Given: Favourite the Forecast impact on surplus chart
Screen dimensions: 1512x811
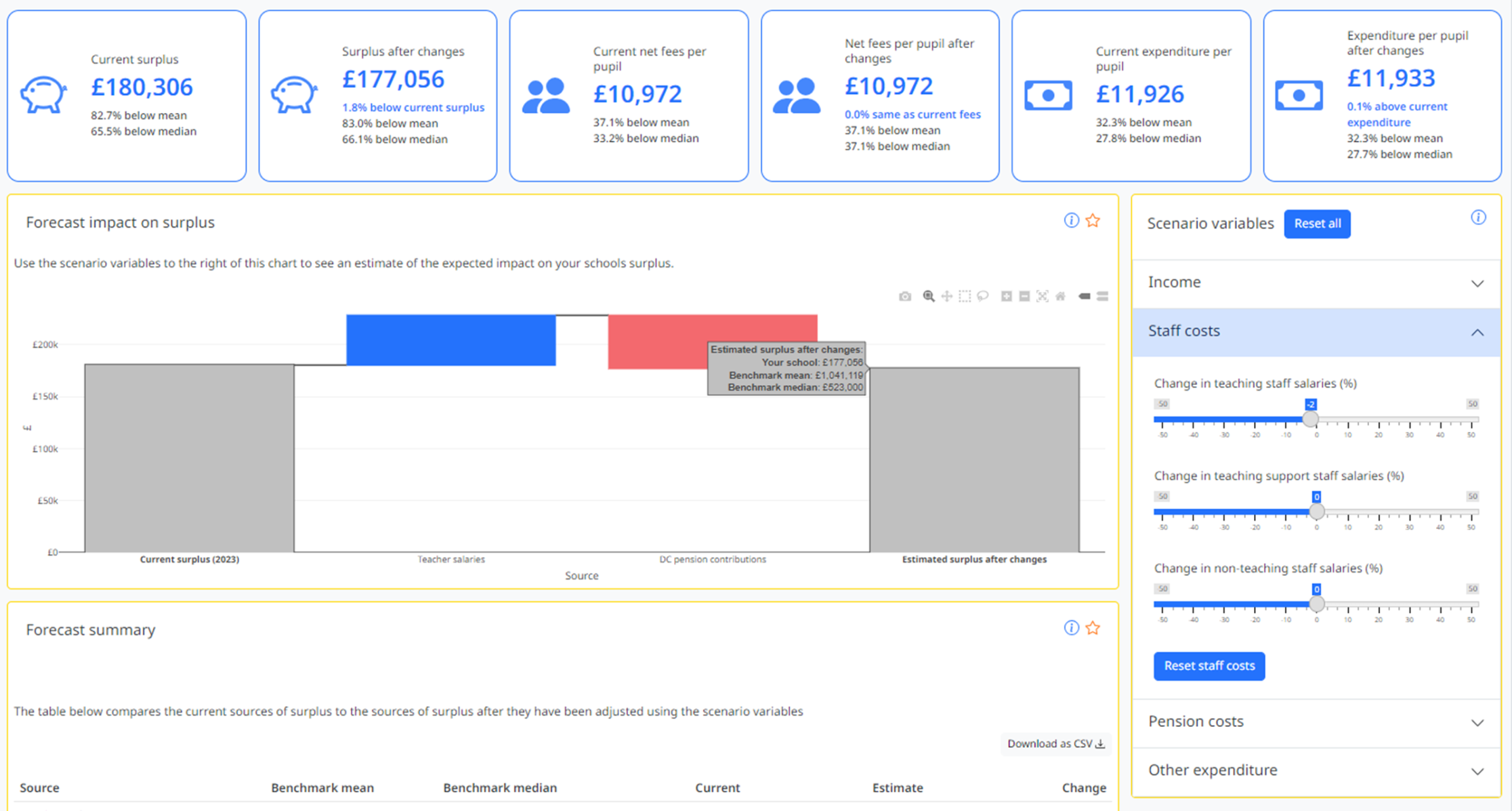Looking at the screenshot, I should pyautogui.click(x=1093, y=221).
